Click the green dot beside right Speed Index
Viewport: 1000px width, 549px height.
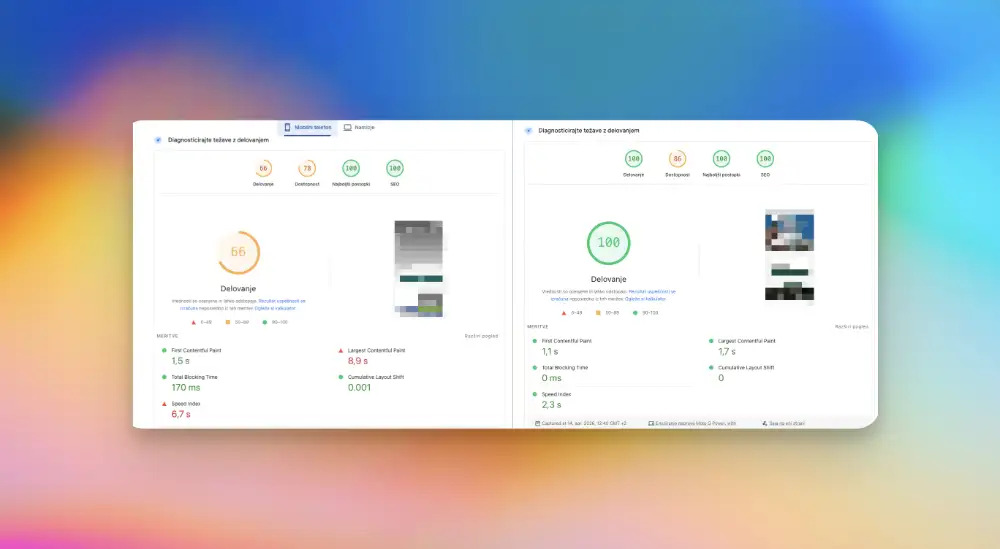pyautogui.click(x=534, y=394)
